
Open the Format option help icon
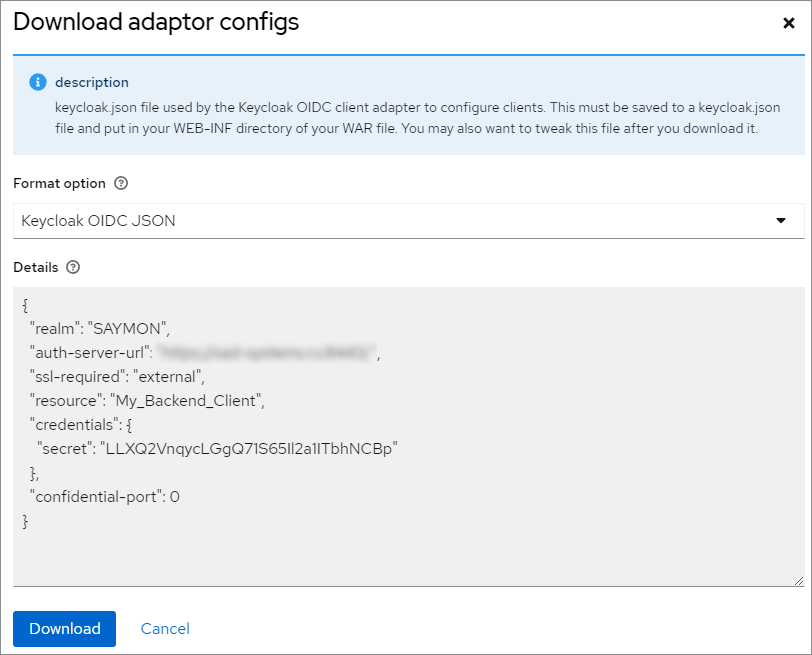click(x=121, y=183)
